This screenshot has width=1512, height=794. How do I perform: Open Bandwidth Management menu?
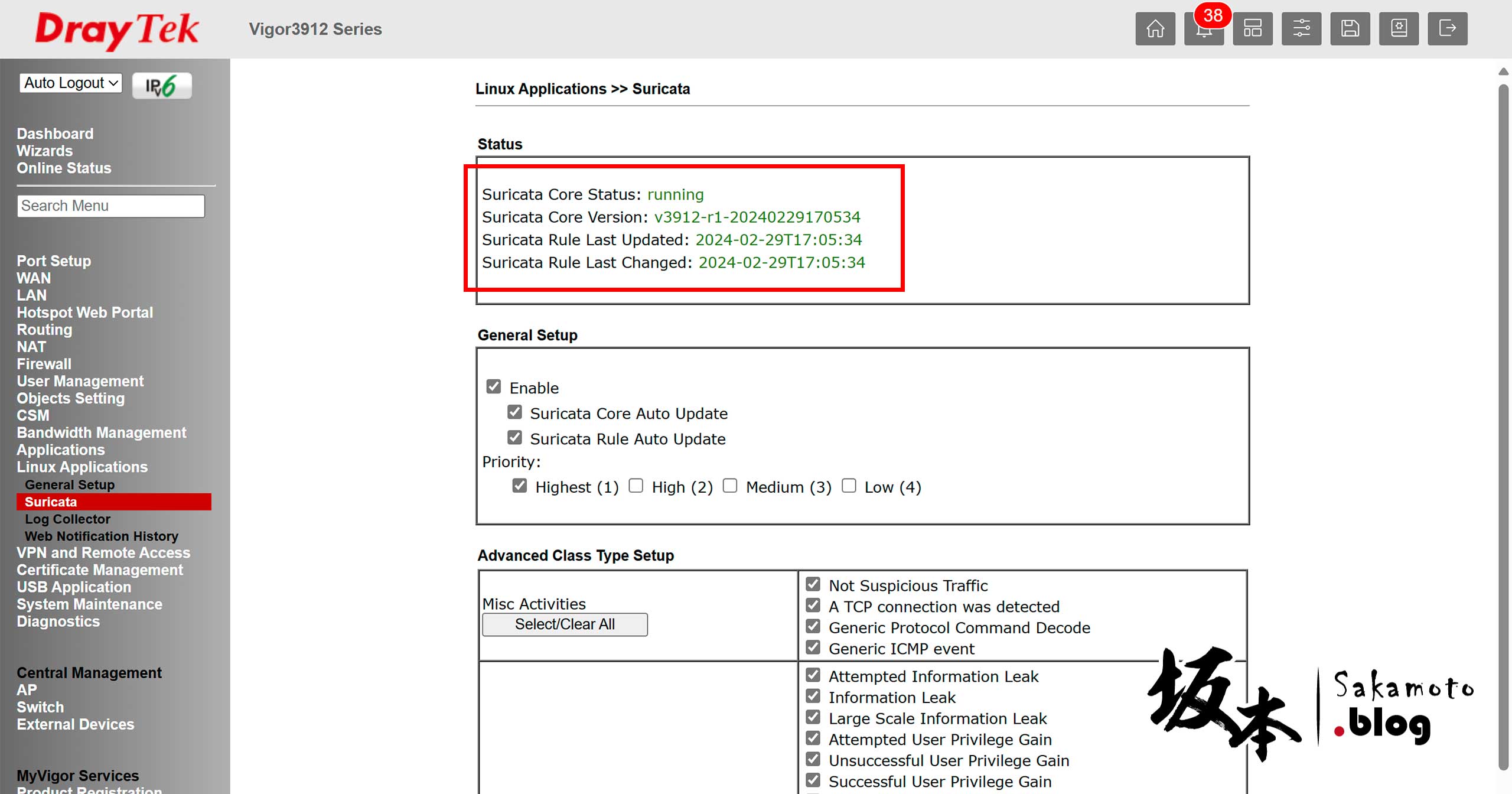[102, 432]
